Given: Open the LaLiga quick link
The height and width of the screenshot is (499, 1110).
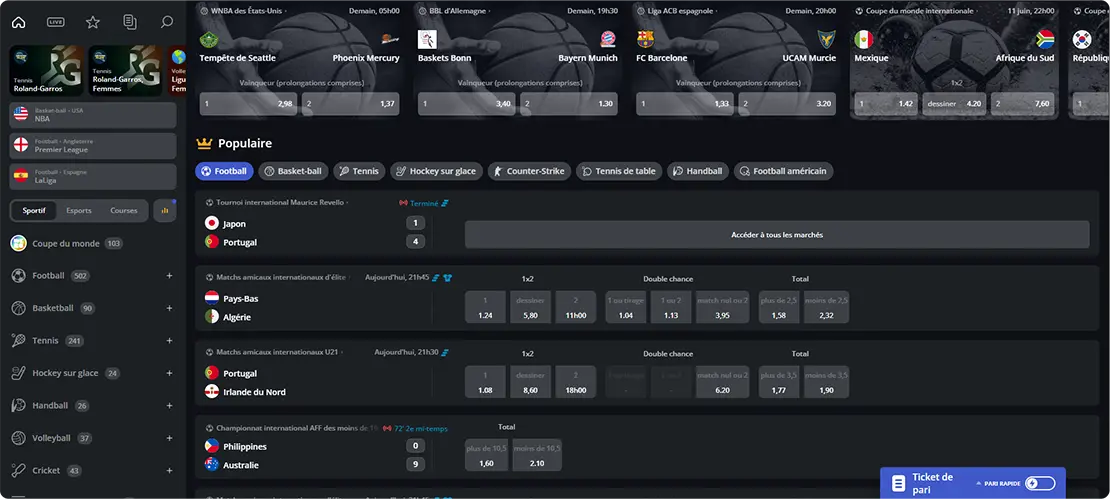Looking at the screenshot, I should pyautogui.click(x=93, y=177).
